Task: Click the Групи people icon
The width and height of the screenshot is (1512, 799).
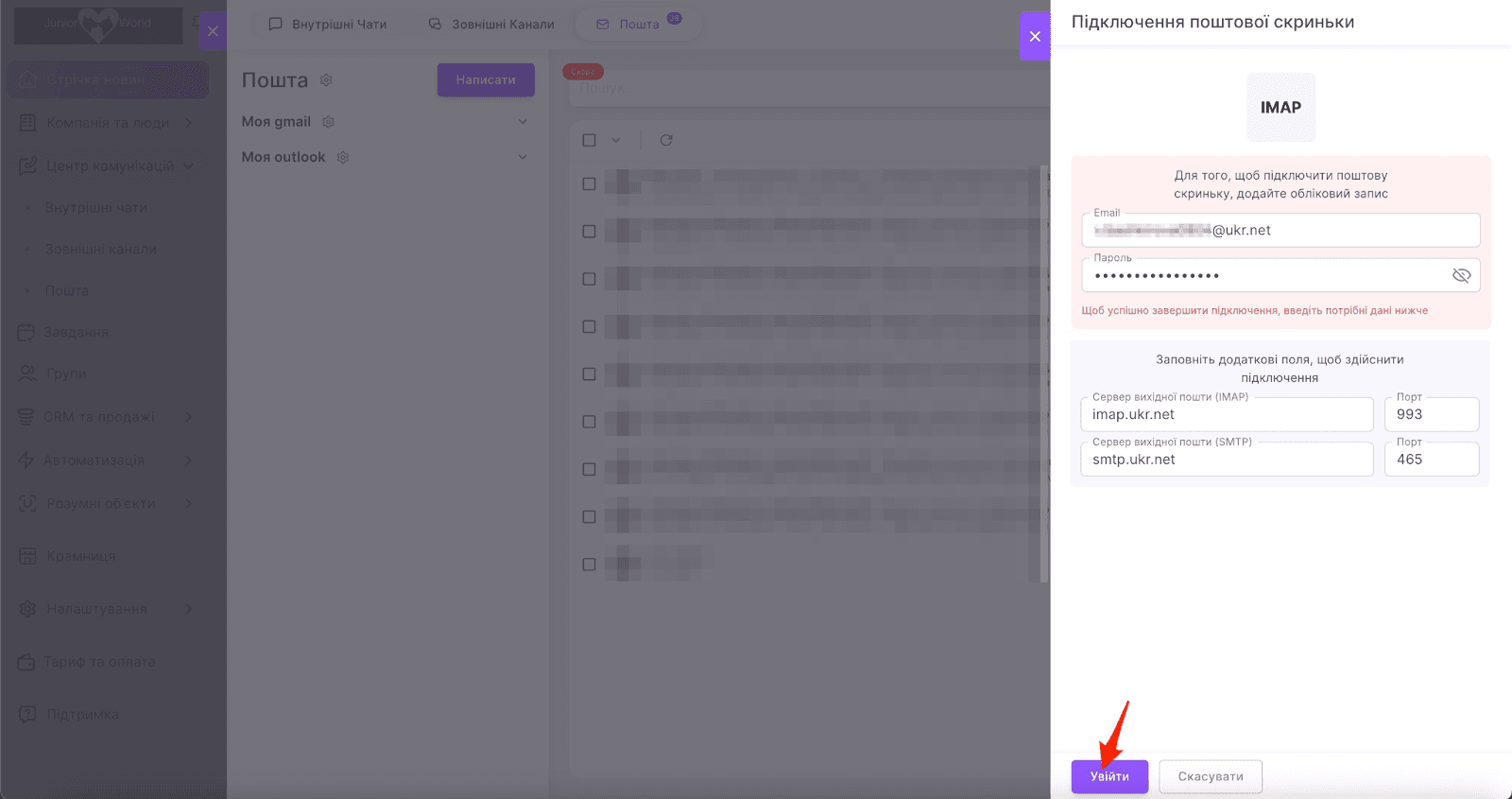Action: pos(27,374)
